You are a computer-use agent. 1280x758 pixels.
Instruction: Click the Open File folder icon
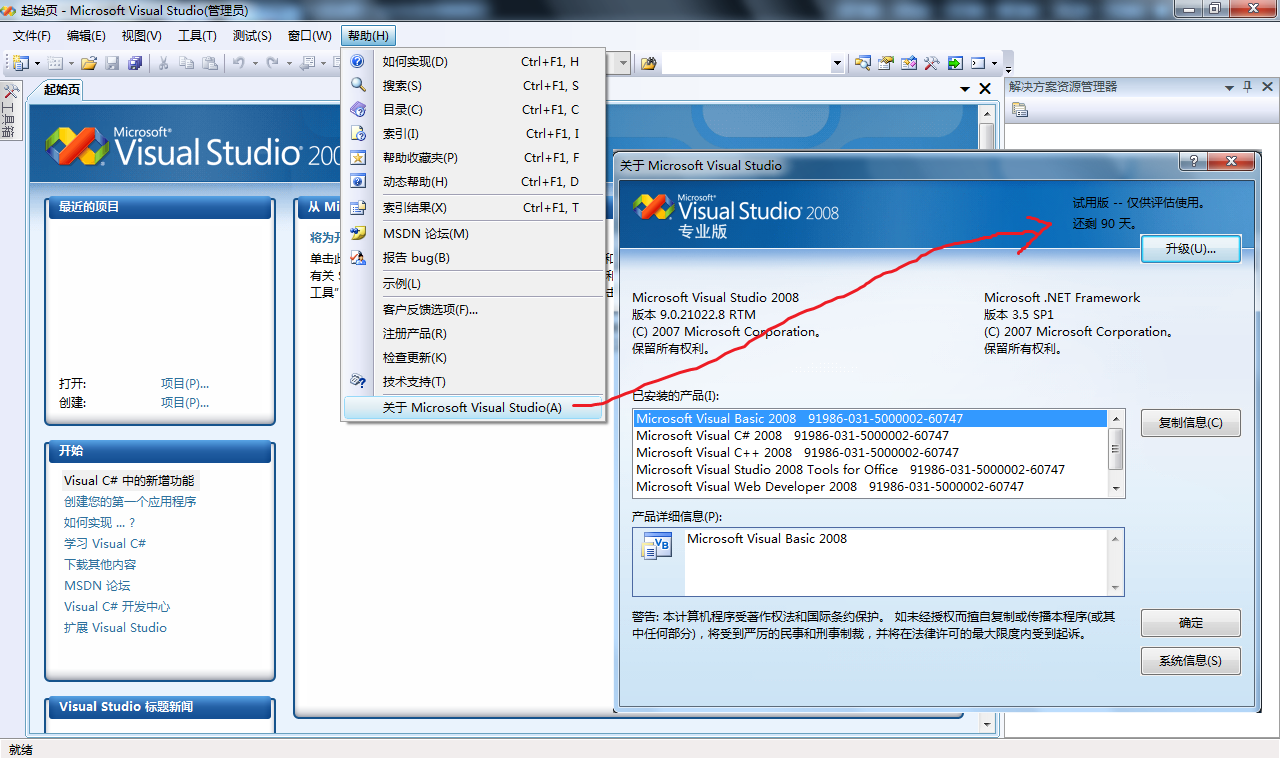pyautogui.click(x=89, y=63)
